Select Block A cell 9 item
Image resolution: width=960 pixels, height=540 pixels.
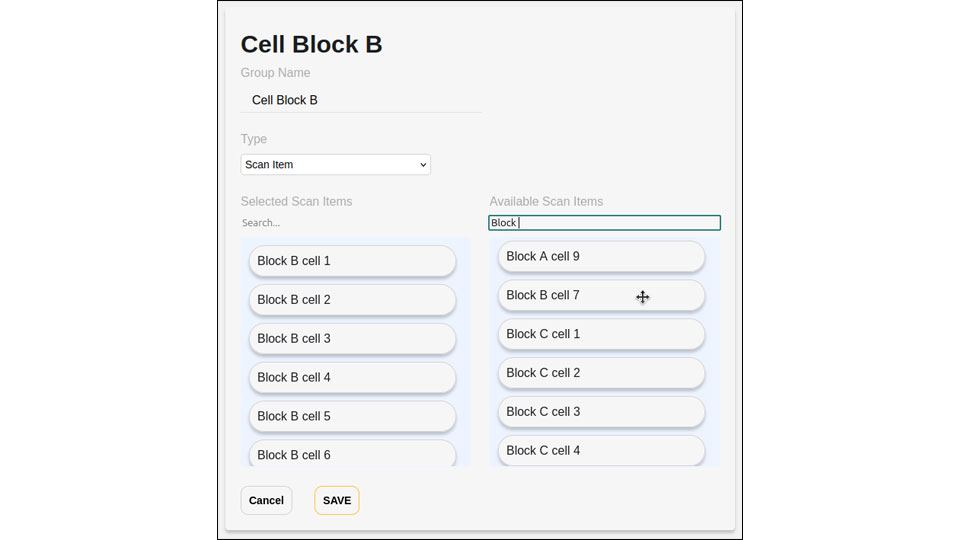pos(601,257)
